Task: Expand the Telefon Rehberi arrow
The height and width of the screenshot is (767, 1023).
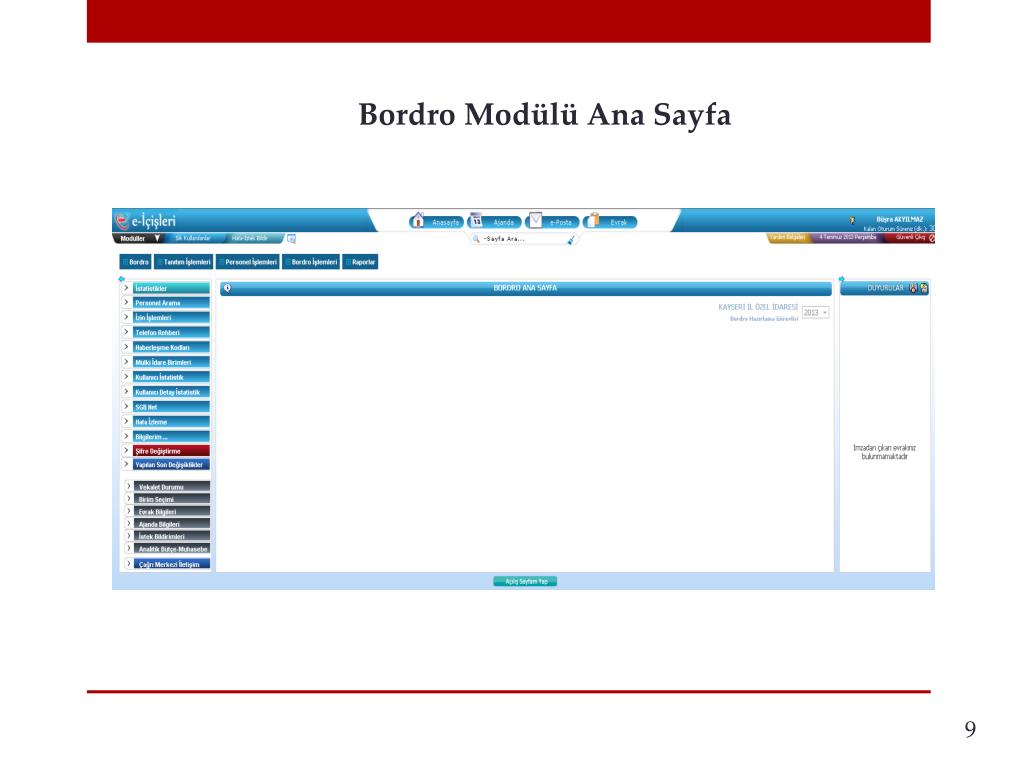Action: [127, 333]
